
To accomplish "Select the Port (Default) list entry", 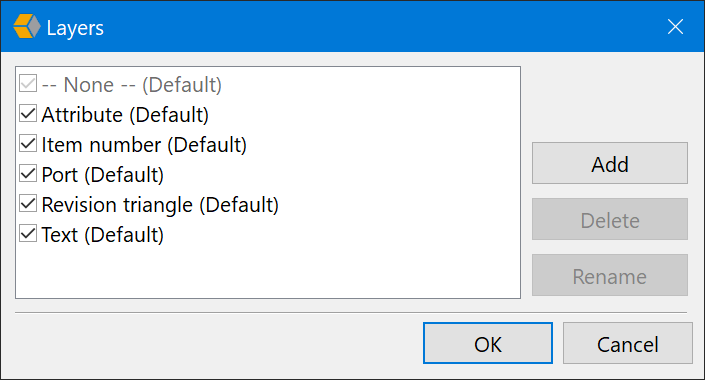I will click(x=103, y=175).
